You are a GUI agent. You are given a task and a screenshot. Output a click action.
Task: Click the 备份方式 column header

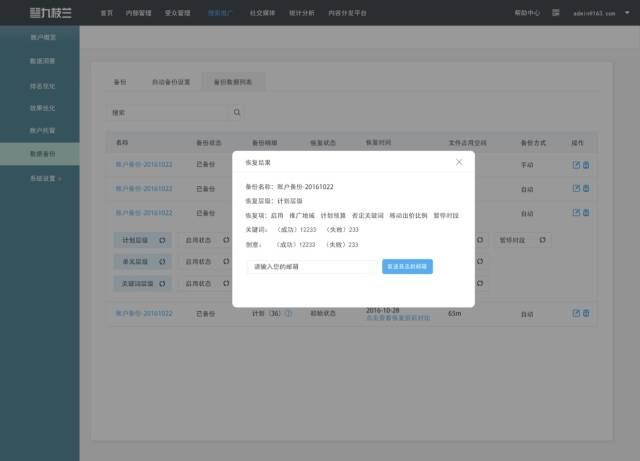(x=533, y=143)
